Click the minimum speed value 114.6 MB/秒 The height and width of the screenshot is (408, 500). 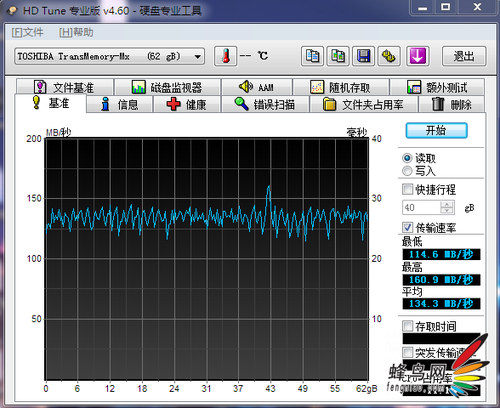coord(441,254)
